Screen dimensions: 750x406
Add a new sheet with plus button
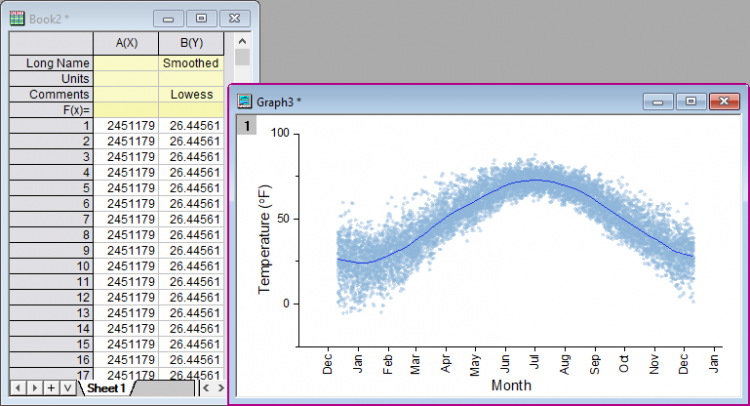point(51,387)
